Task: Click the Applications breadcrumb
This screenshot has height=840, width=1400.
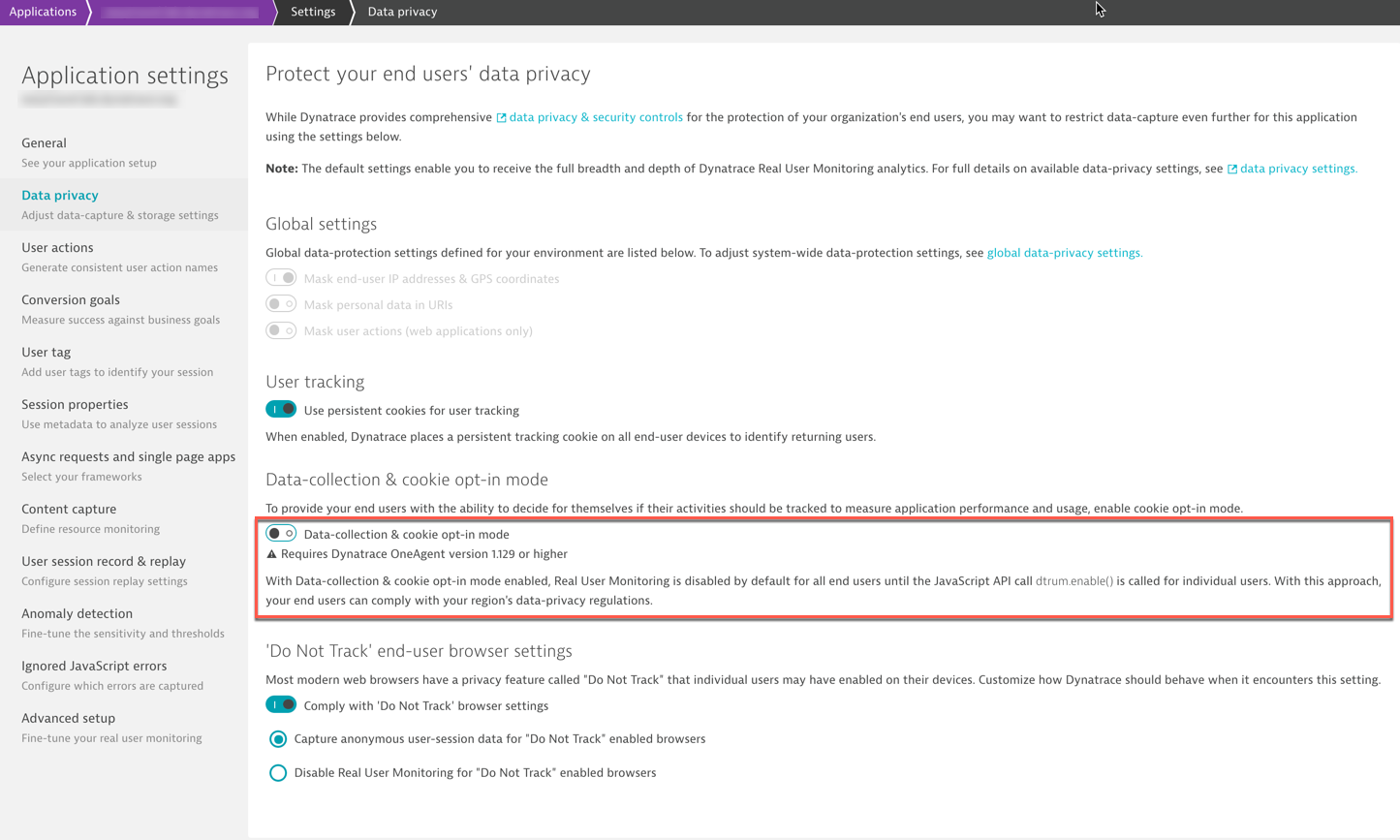Action: [x=43, y=12]
